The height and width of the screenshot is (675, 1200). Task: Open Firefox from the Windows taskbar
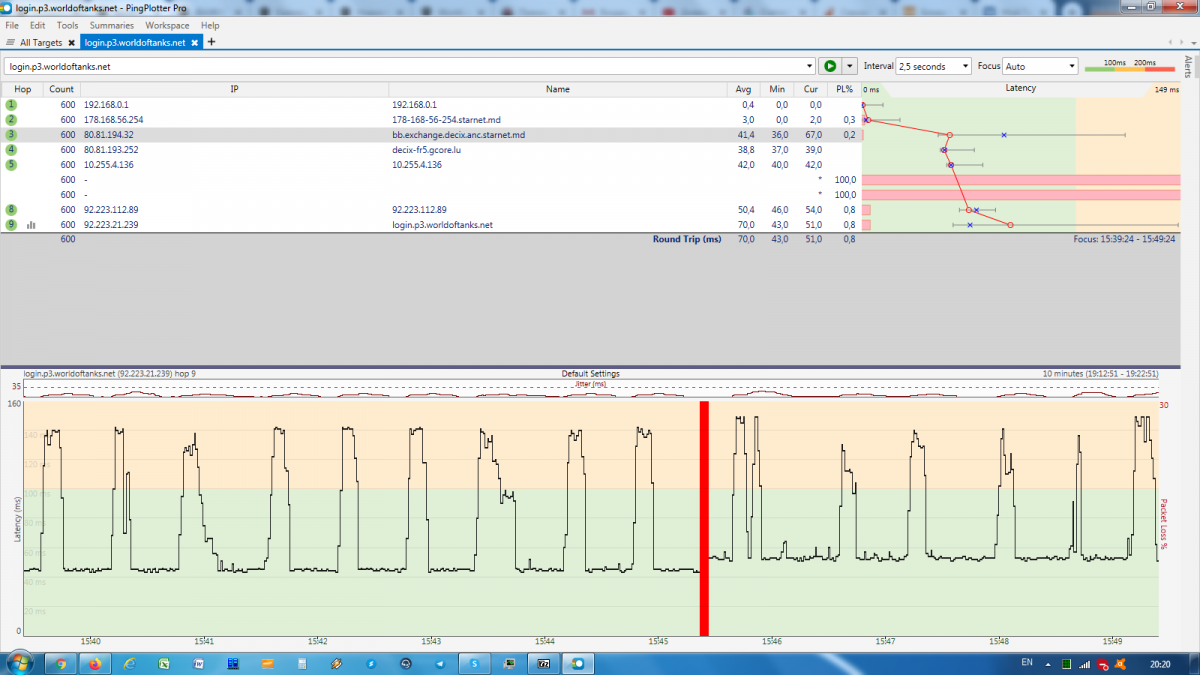[x=95, y=663]
